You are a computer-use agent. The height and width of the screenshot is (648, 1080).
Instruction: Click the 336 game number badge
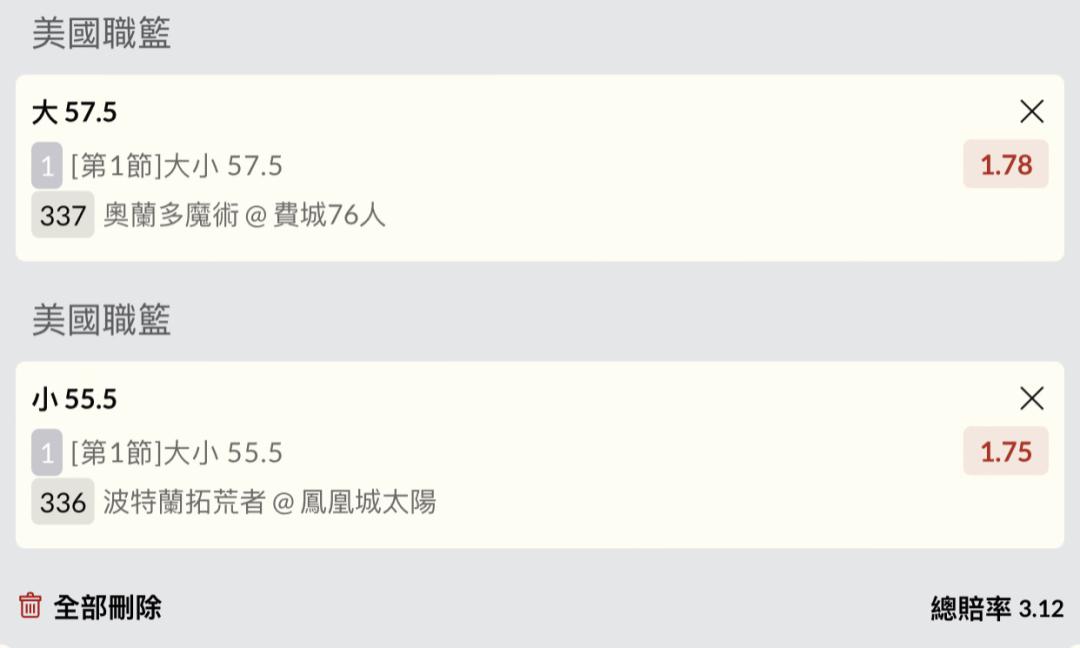pos(63,502)
